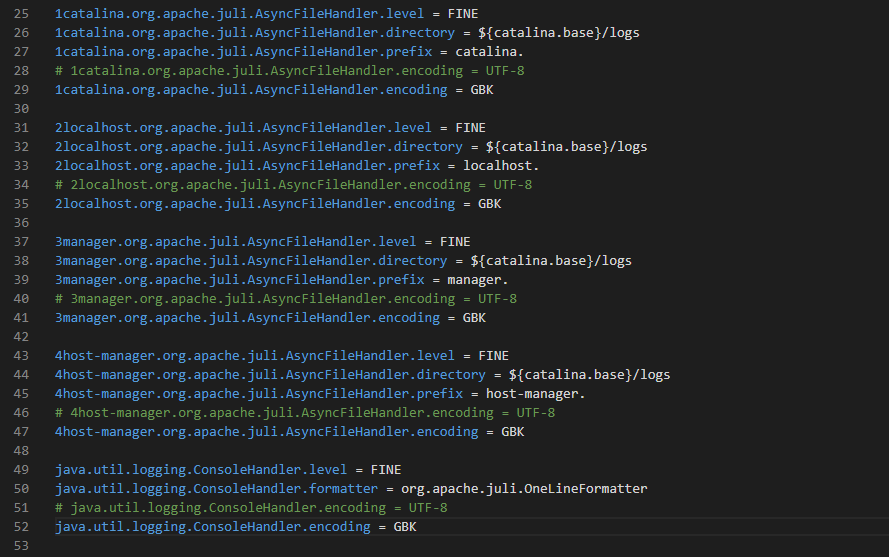Select the 1catalina directory property key

coord(255,33)
